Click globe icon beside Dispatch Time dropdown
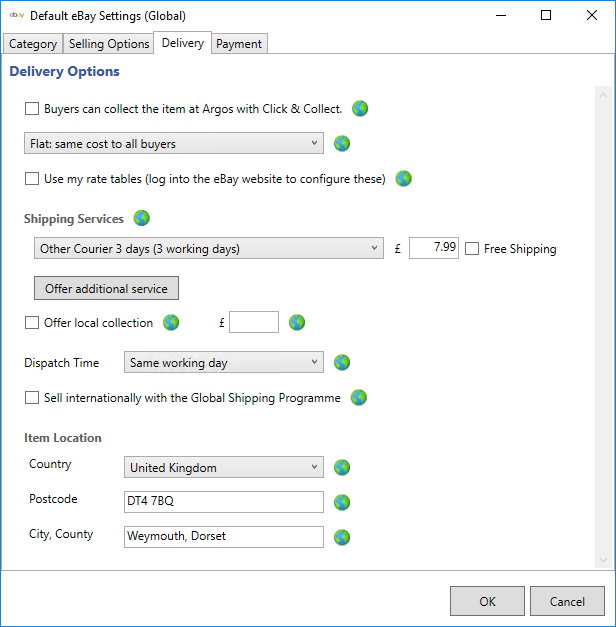The height and width of the screenshot is (627, 616). [342, 362]
